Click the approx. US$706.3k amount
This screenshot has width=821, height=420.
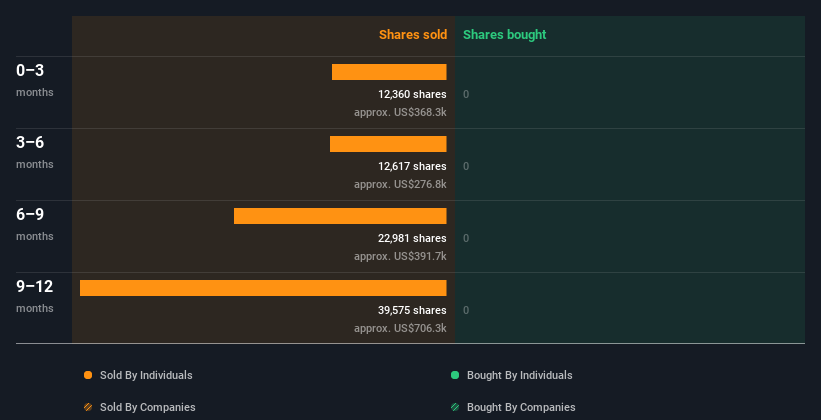(x=401, y=328)
